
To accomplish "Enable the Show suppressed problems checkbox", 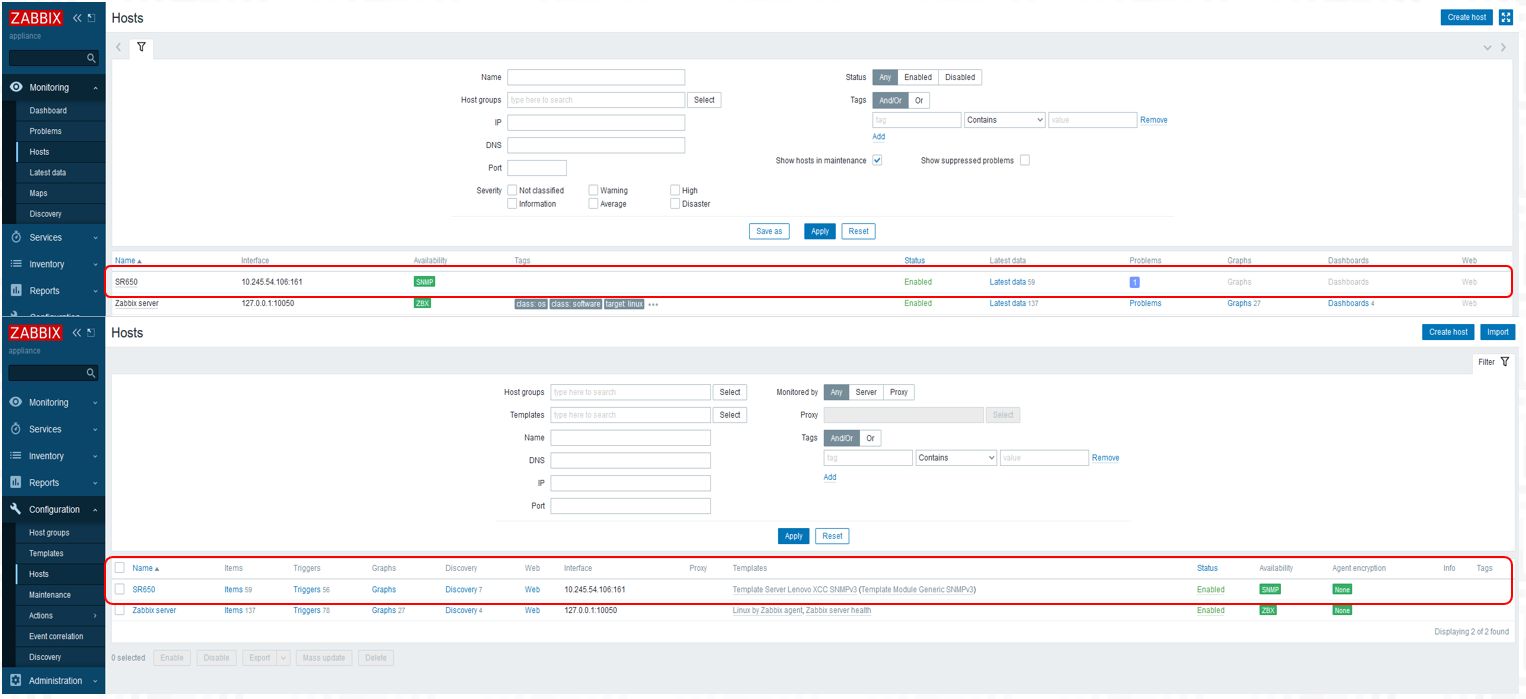I will [1025, 160].
